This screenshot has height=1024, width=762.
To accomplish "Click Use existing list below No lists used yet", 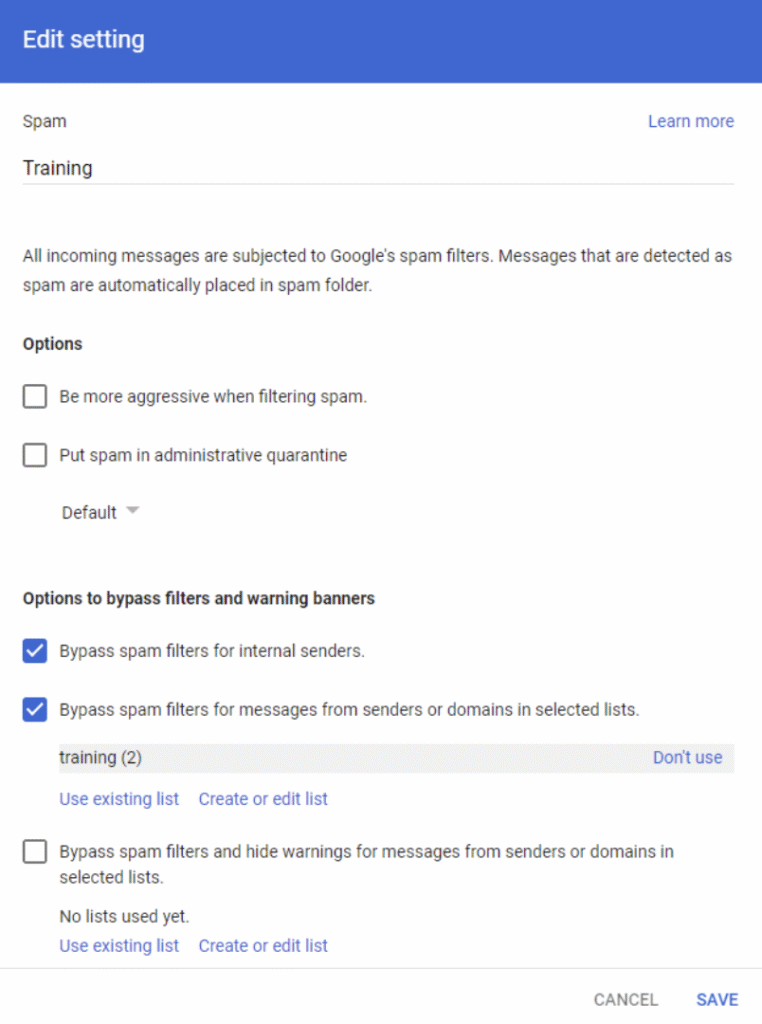I will pos(119,946).
